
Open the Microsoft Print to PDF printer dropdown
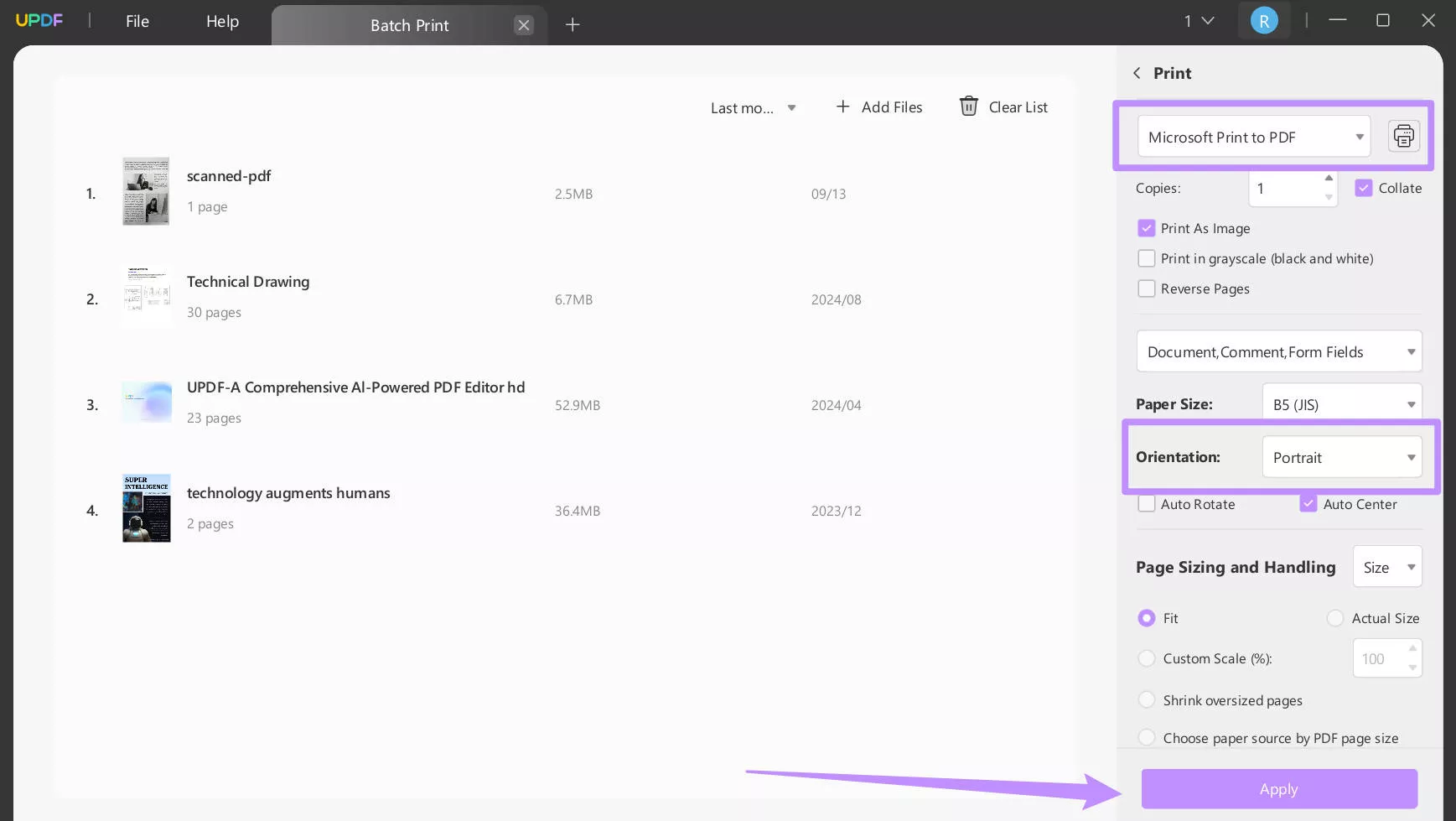1254,137
